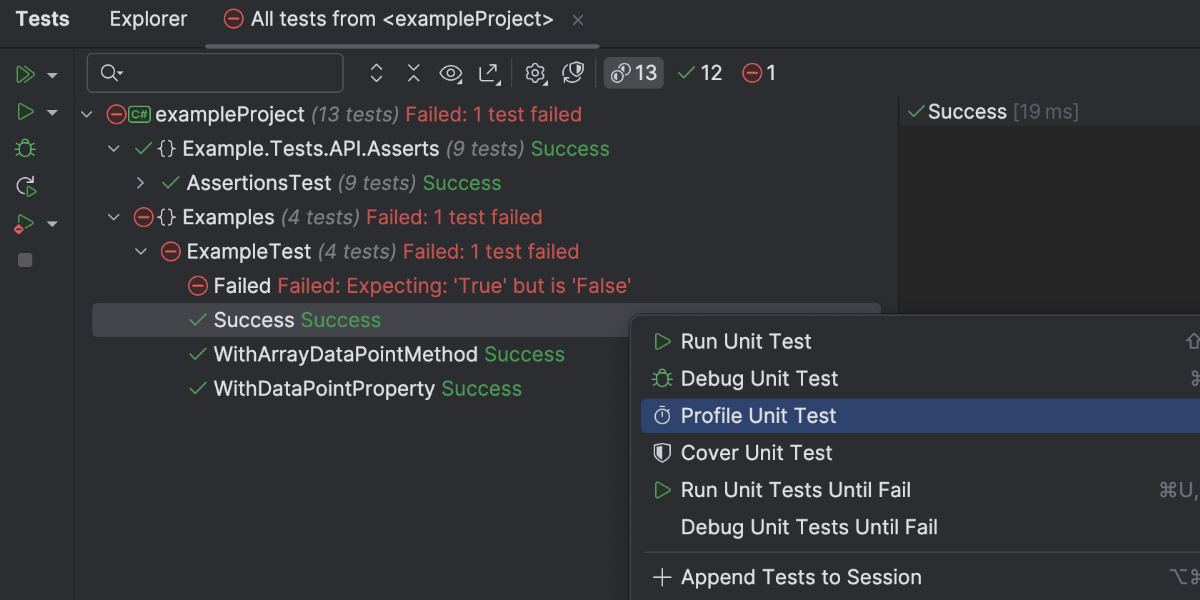Click the Run All Tests icon

[25, 75]
